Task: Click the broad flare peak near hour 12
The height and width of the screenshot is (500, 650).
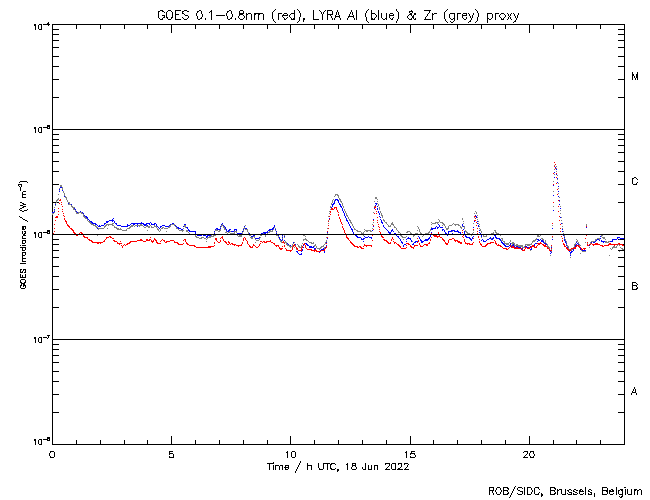Action: click(337, 196)
